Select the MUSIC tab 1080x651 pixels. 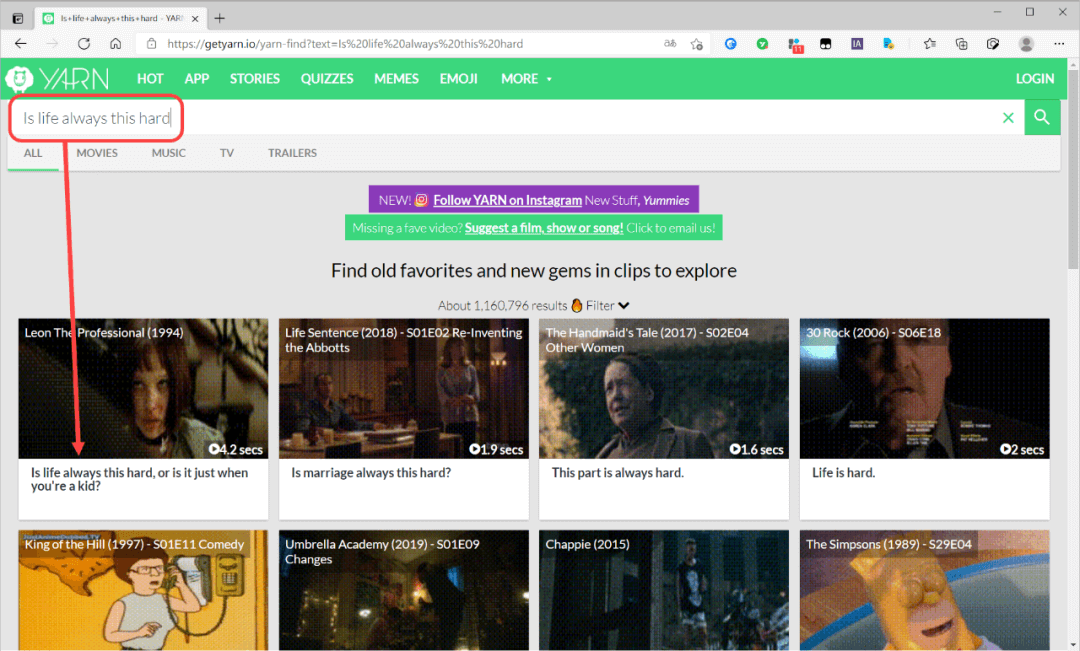[169, 153]
